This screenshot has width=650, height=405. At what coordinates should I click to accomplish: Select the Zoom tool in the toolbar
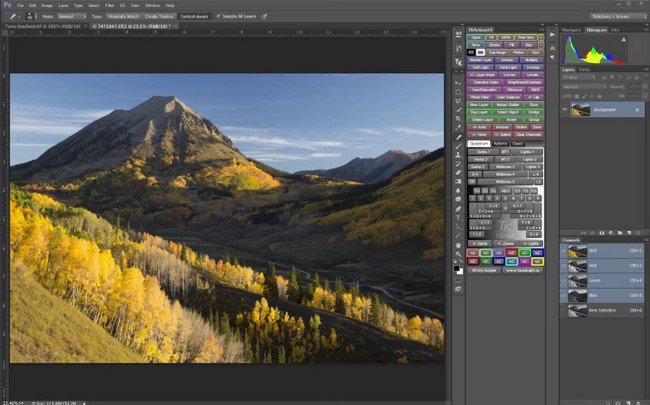click(458, 255)
